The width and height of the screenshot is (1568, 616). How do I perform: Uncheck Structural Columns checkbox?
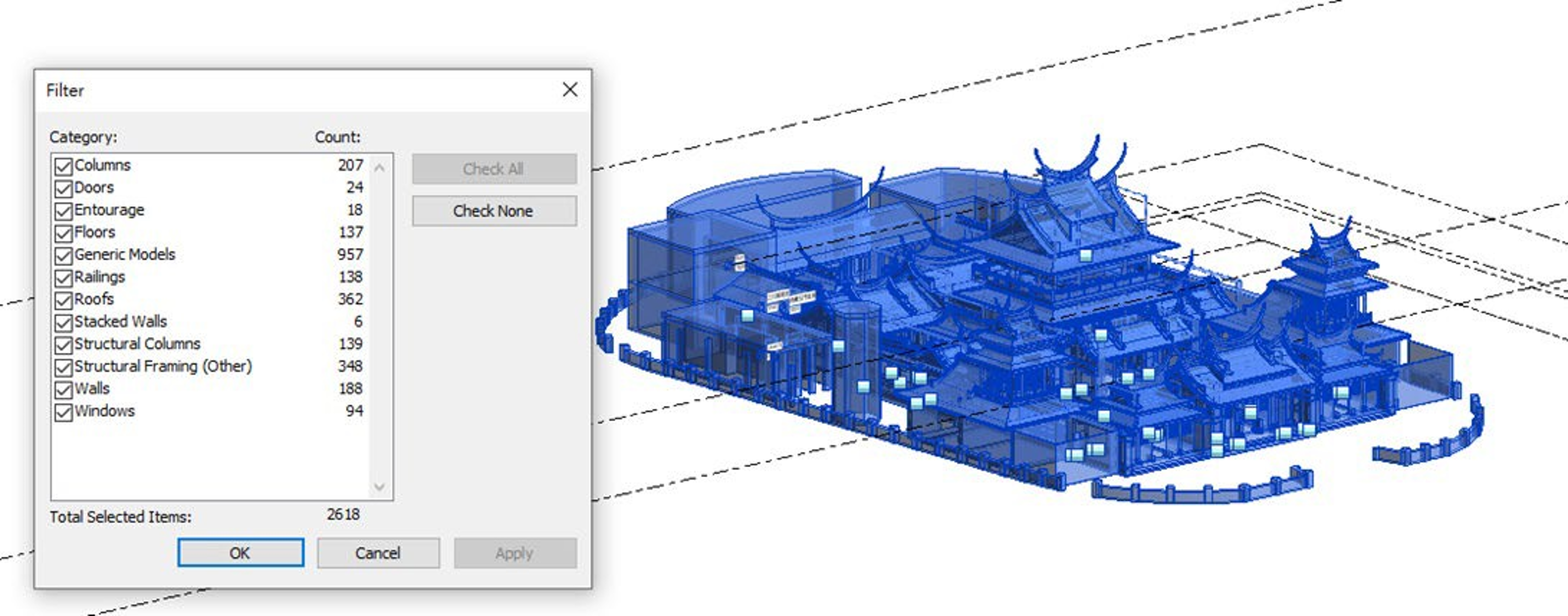[x=63, y=345]
